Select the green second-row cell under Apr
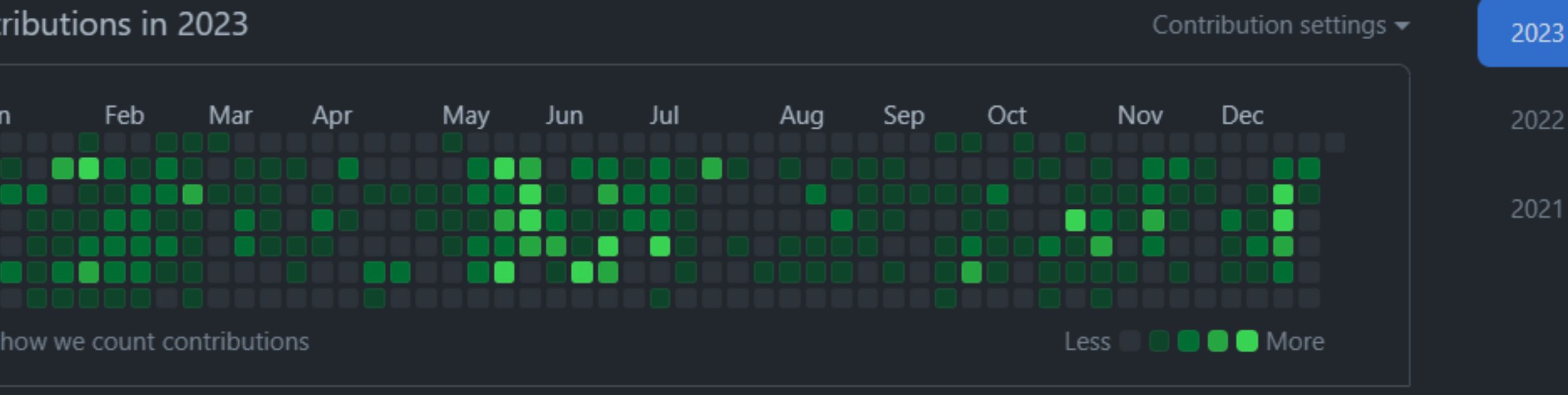This screenshot has height=395, width=1568. pos(348,168)
